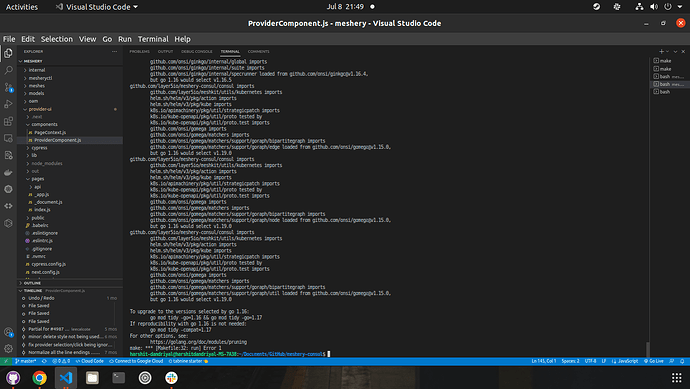Image resolution: width=690 pixels, height=389 pixels.
Task: Collapse the TIMELINE section
Action: [x=70, y=290]
